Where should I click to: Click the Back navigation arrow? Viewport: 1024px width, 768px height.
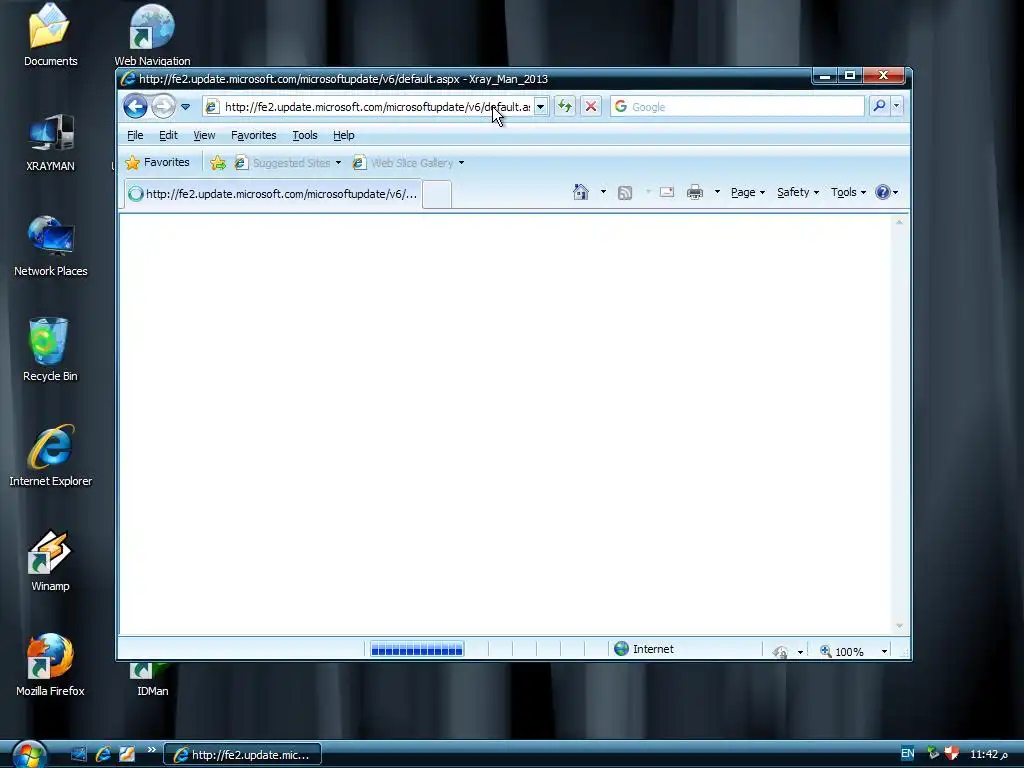click(x=135, y=106)
